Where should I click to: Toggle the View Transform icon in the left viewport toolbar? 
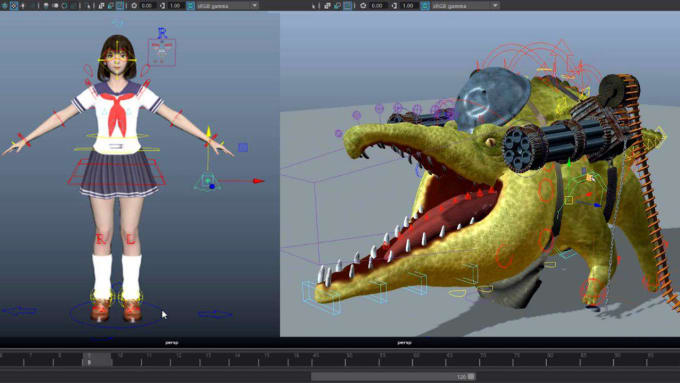click(x=190, y=6)
